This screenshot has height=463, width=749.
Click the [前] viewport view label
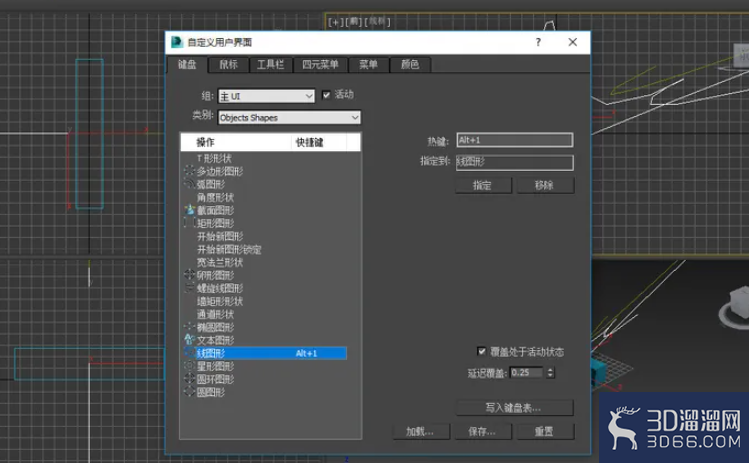coord(353,22)
